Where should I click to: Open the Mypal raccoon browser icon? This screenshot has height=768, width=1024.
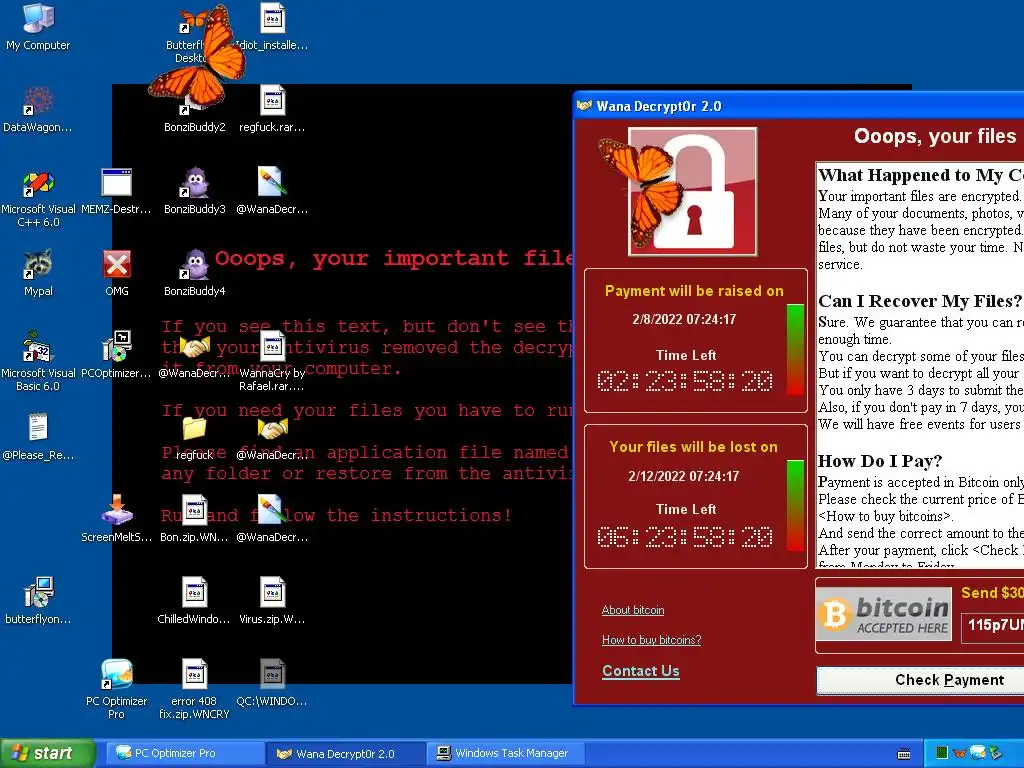point(38,273)
